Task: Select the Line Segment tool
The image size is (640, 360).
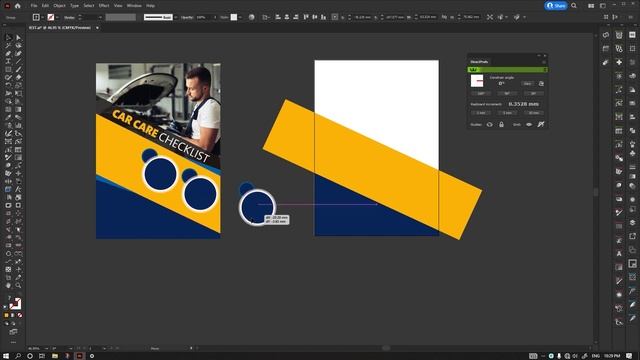Action: point(18,61)
